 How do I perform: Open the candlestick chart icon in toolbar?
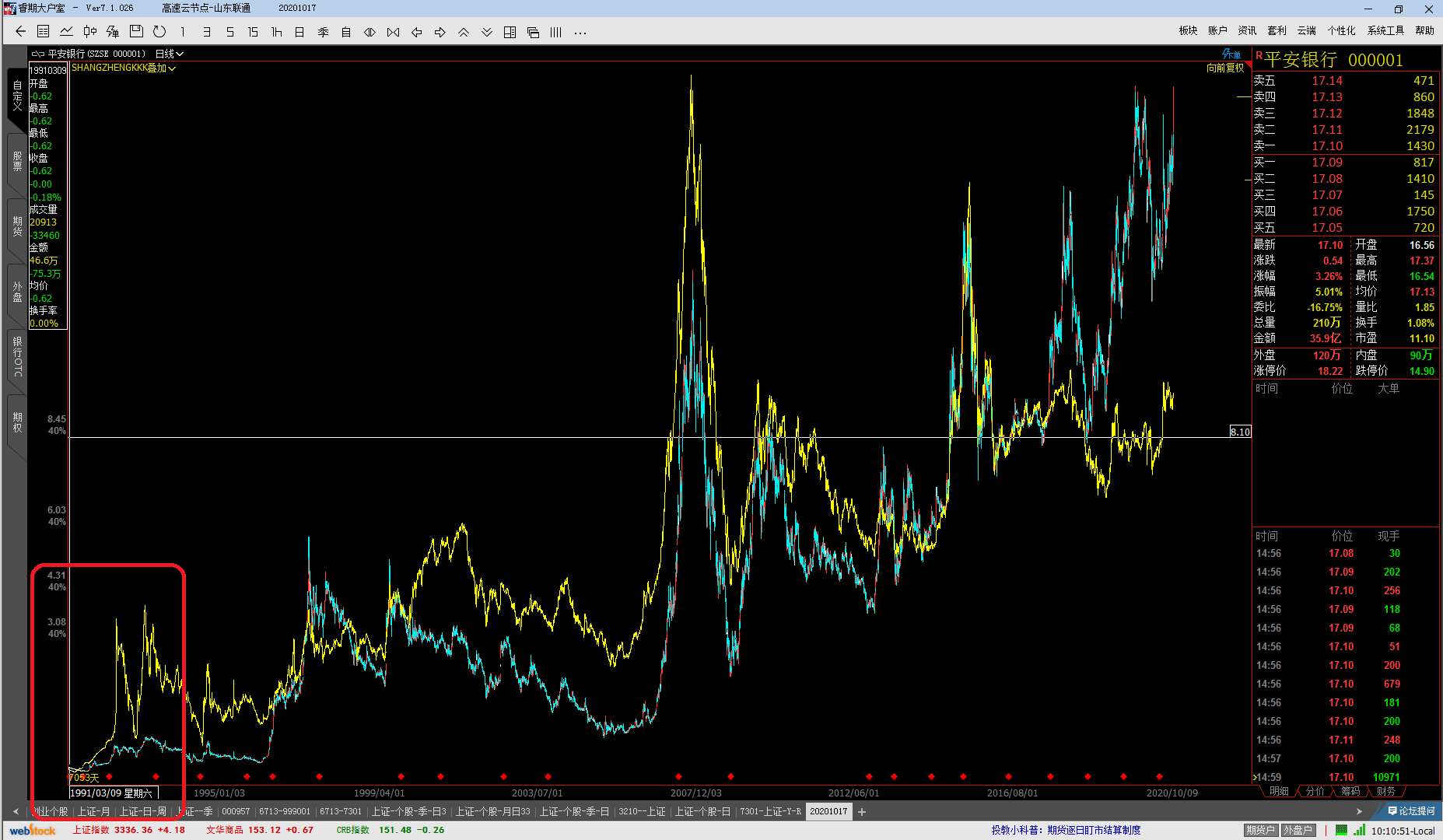(89, 32)
